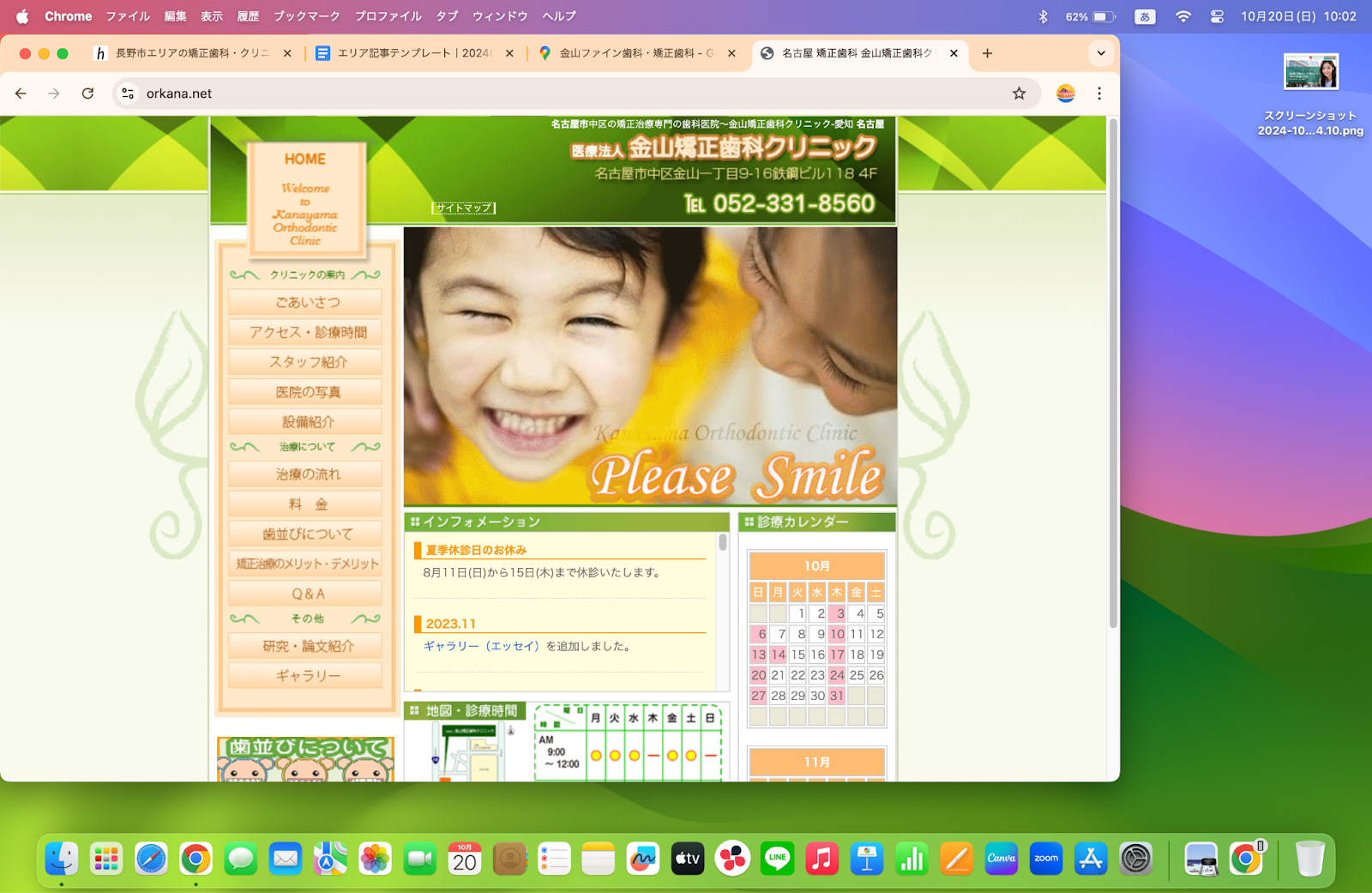The image size is (1372, 893).
Task: Open the スクリーンショット file on desktop
Action: 1310,73
